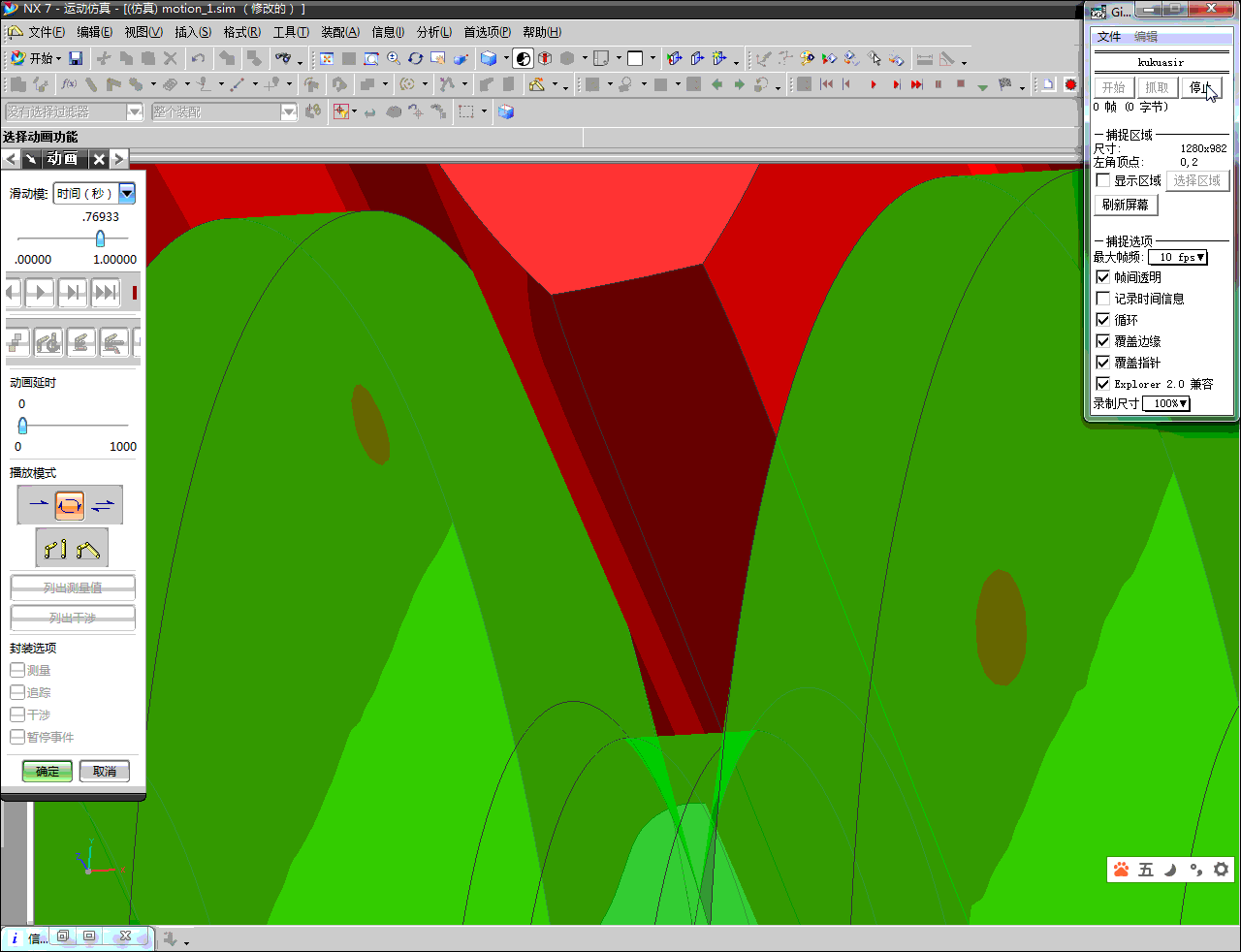Click the Play red triangle in motion toolbar
The height and width of the screenshot is (952, 1241).
pyautogui.click(x=874, y=84)
